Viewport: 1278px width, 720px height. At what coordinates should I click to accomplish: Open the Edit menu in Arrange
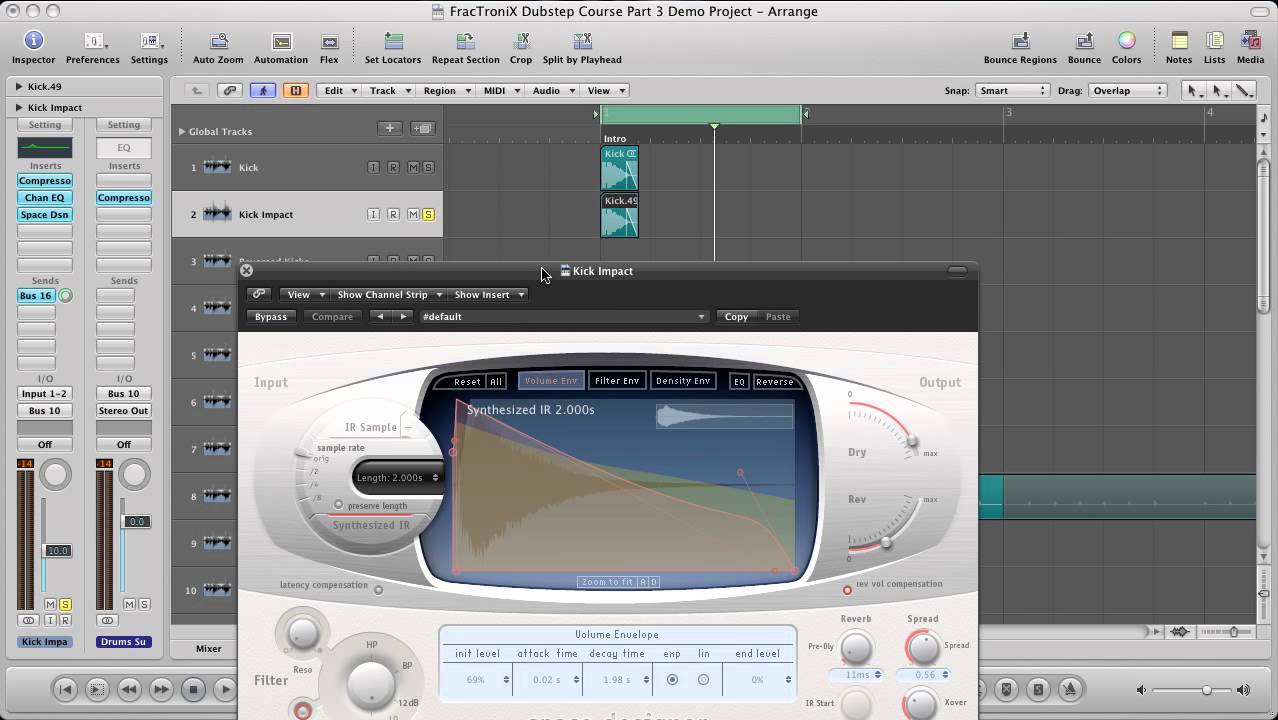(340, 90)
